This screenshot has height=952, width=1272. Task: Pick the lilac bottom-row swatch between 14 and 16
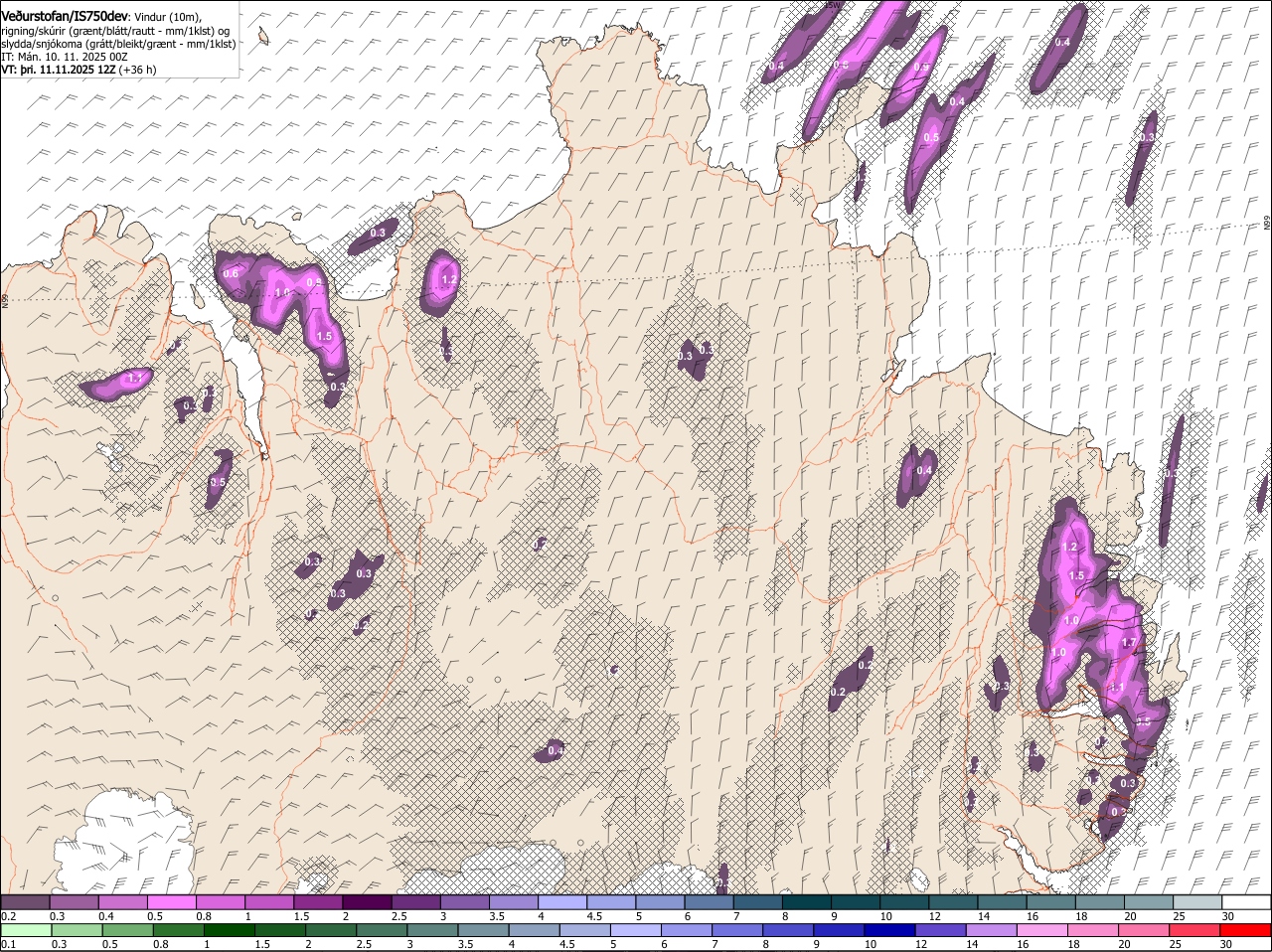pos(992,931)
